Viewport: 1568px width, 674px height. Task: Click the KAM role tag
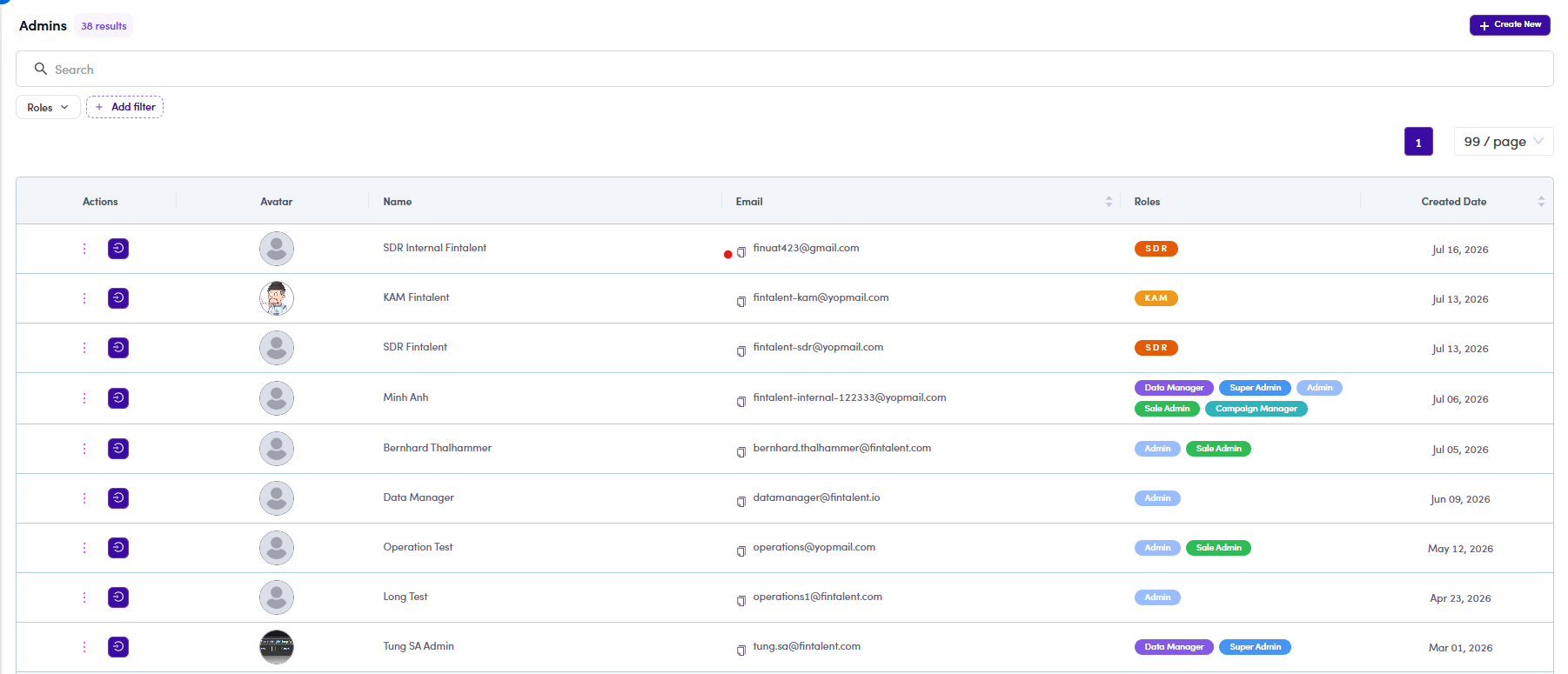[x=1156, y=298]
